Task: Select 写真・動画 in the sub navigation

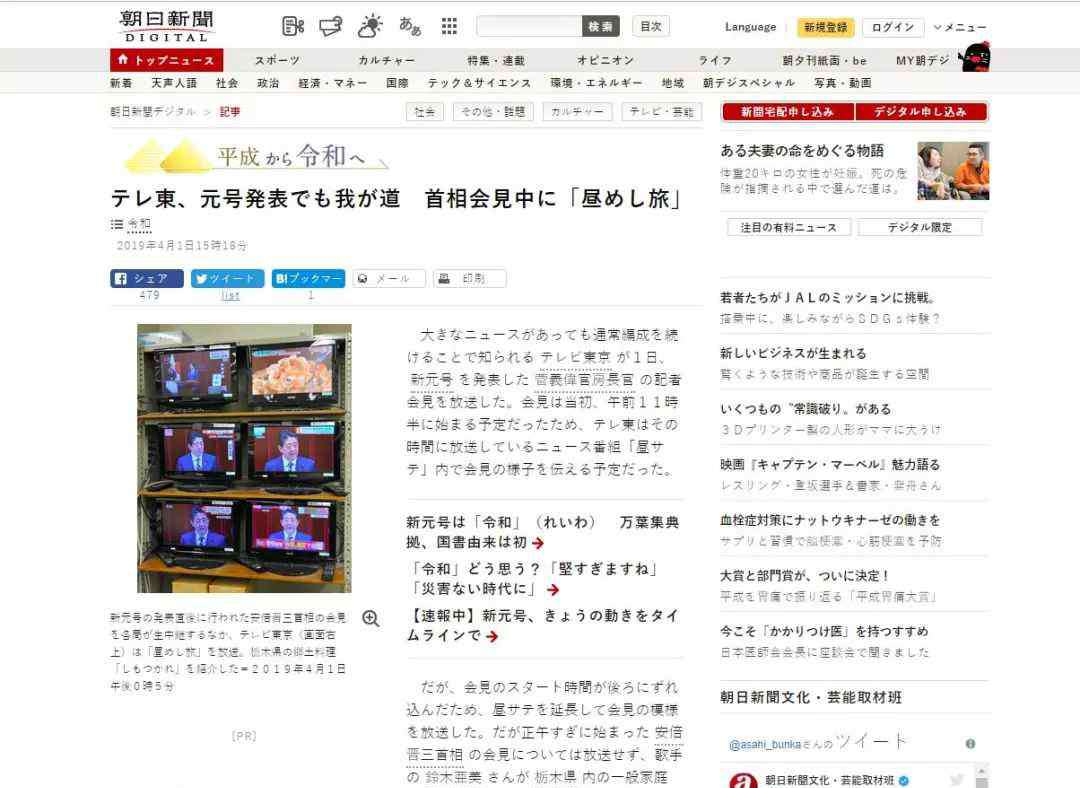Action: tap(842, 83)
